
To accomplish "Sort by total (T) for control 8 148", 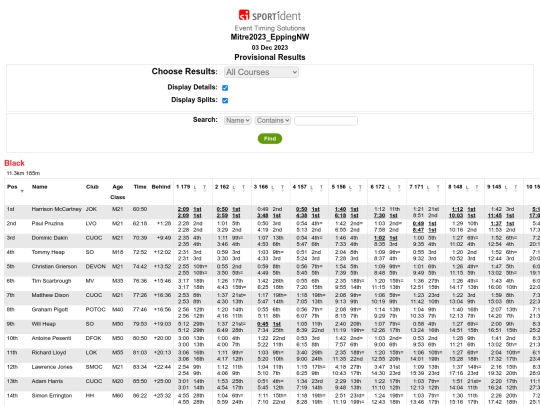I will coord(477,187).
